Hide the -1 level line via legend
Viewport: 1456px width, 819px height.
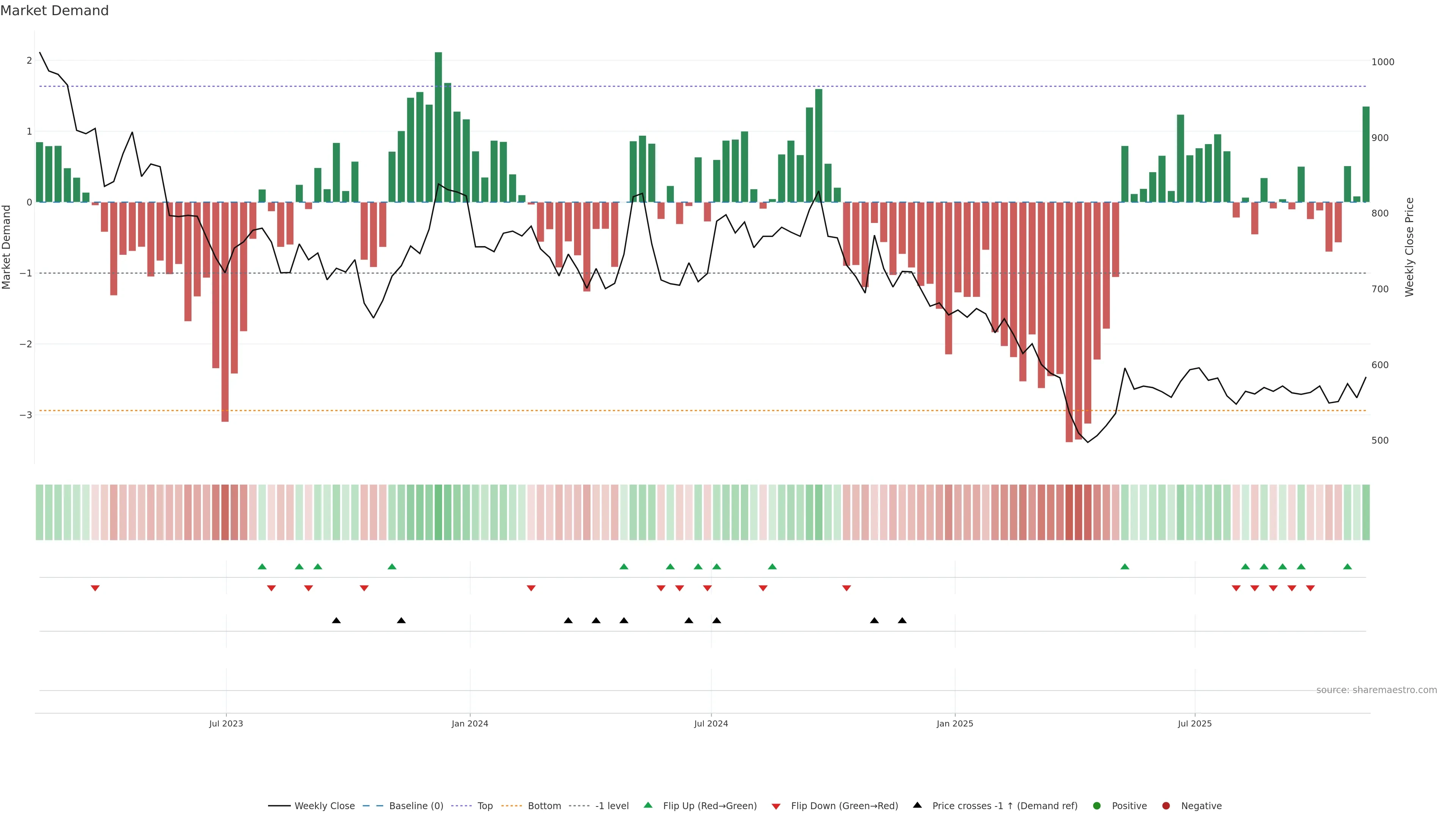[612, 805]
